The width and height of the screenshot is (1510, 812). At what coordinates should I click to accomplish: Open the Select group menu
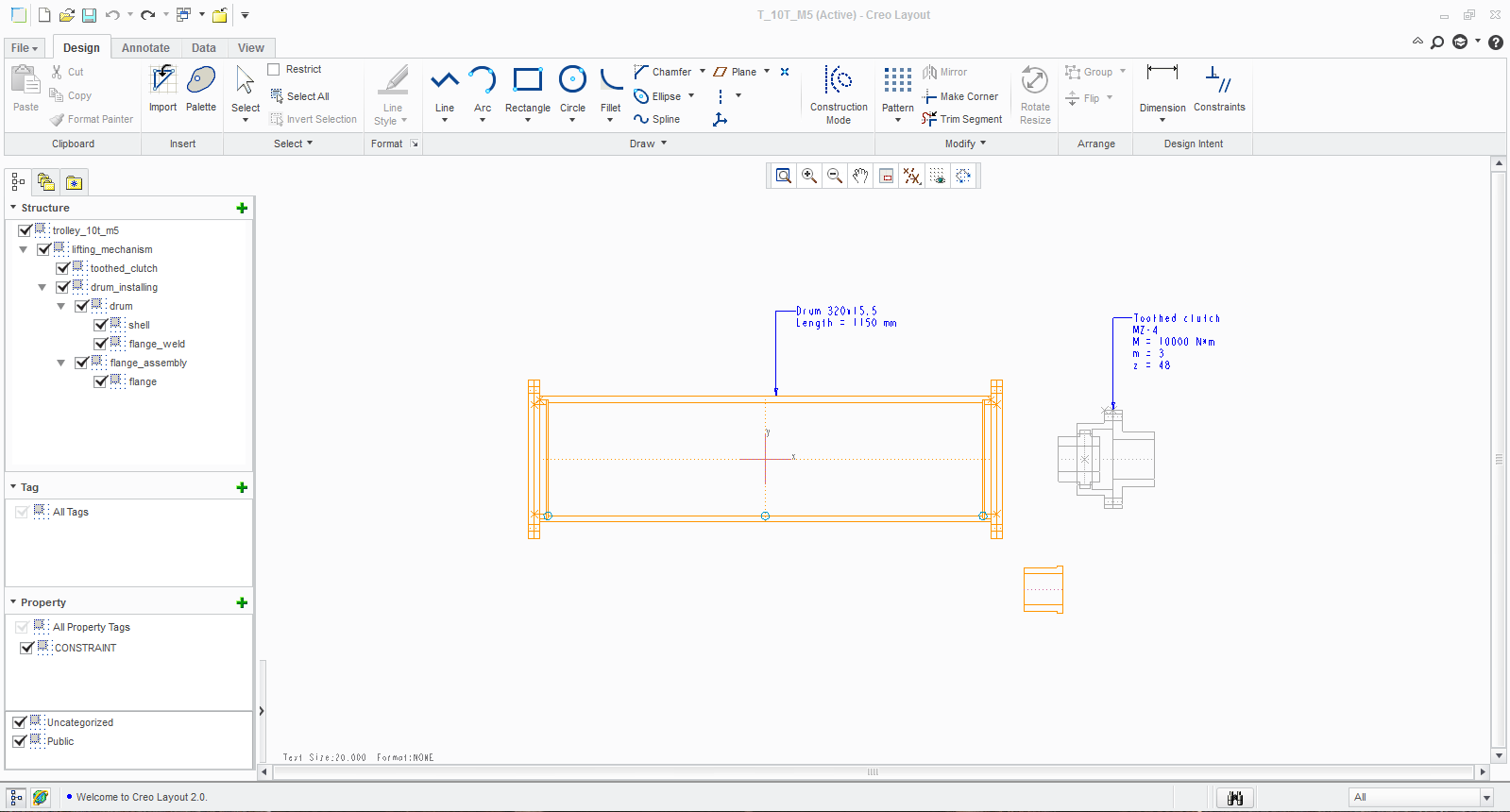(293, 144)
